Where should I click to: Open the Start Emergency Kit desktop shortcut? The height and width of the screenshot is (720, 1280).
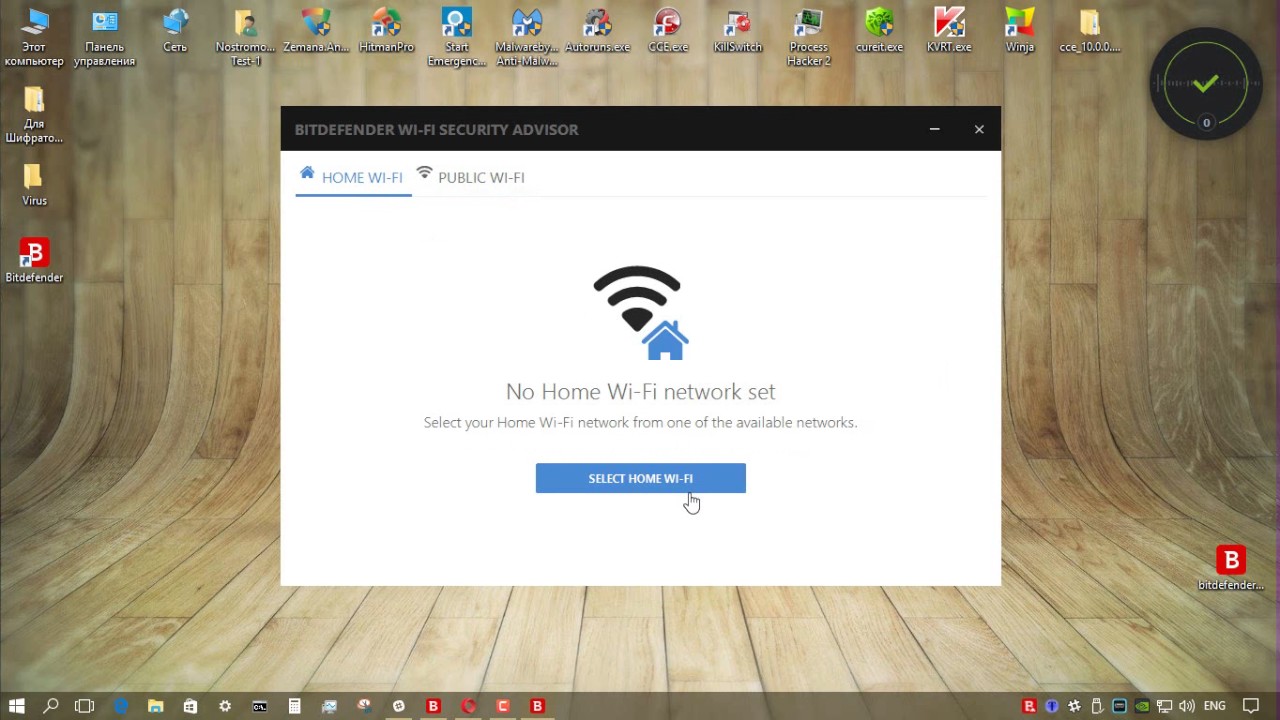[457, 36]
